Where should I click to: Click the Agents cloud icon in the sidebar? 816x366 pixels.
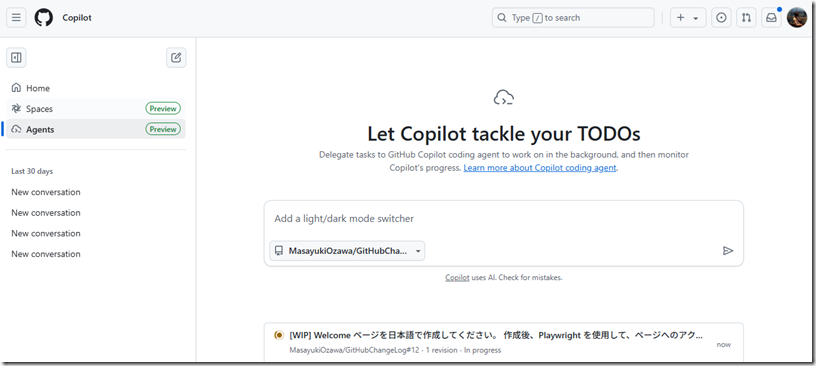[x=16, y=129]
